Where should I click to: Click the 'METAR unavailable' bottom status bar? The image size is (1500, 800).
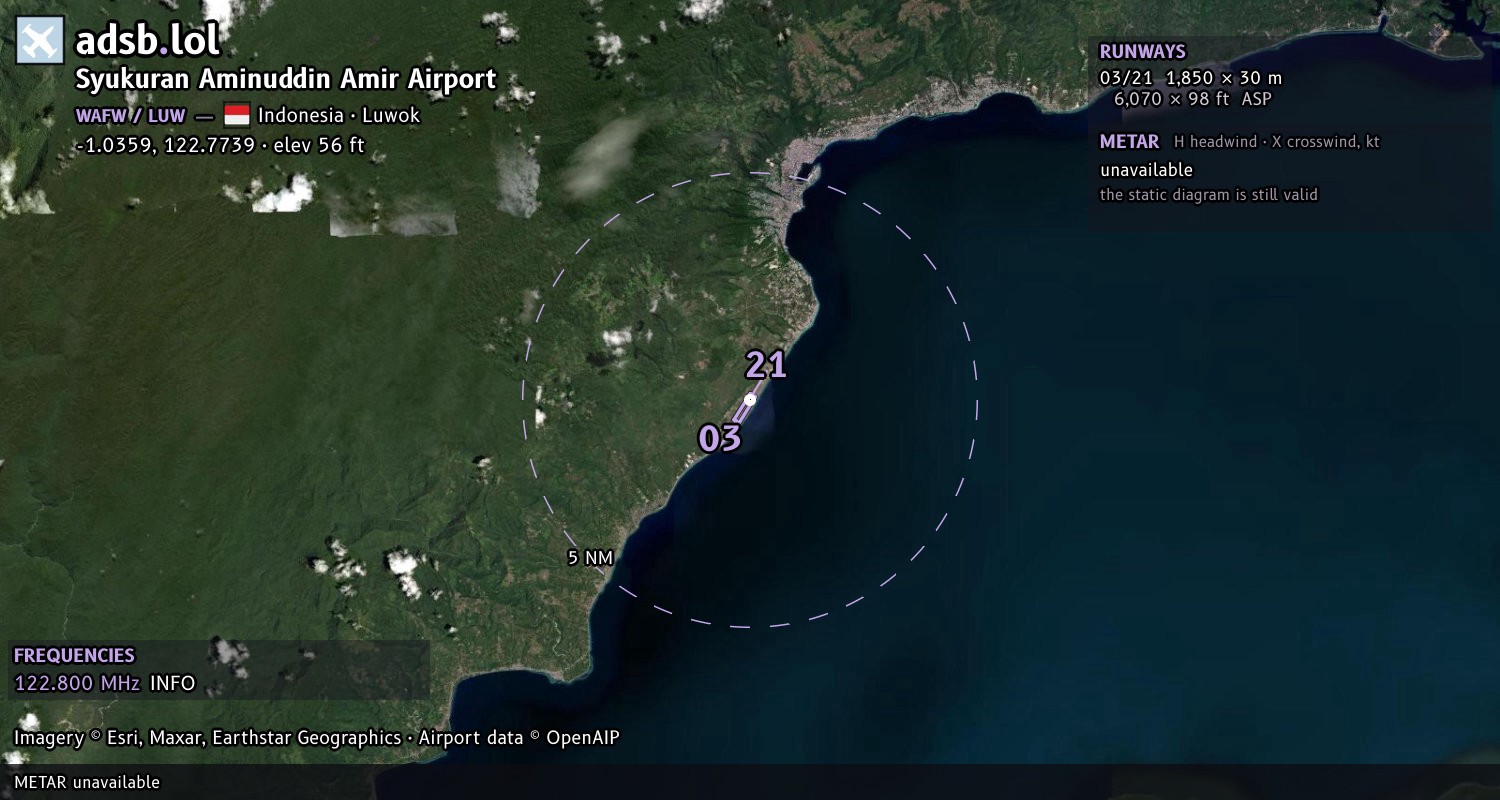pyautogui.click(x=750, y=782)
